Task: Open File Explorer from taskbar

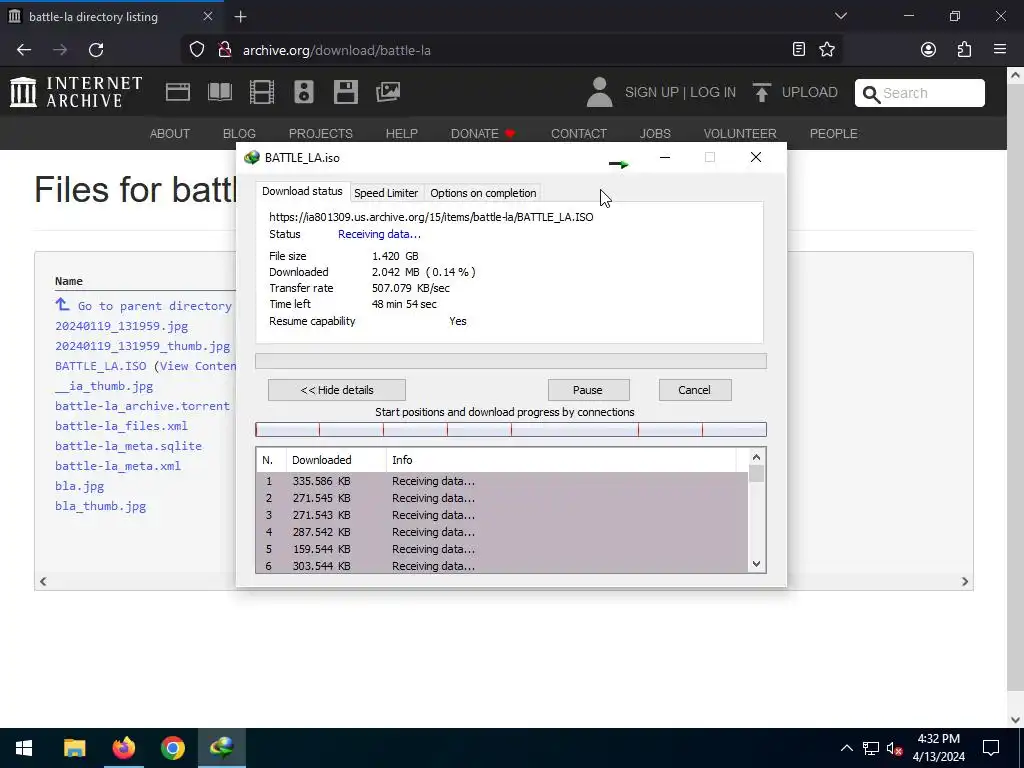Action: click(x=74, y=748)
